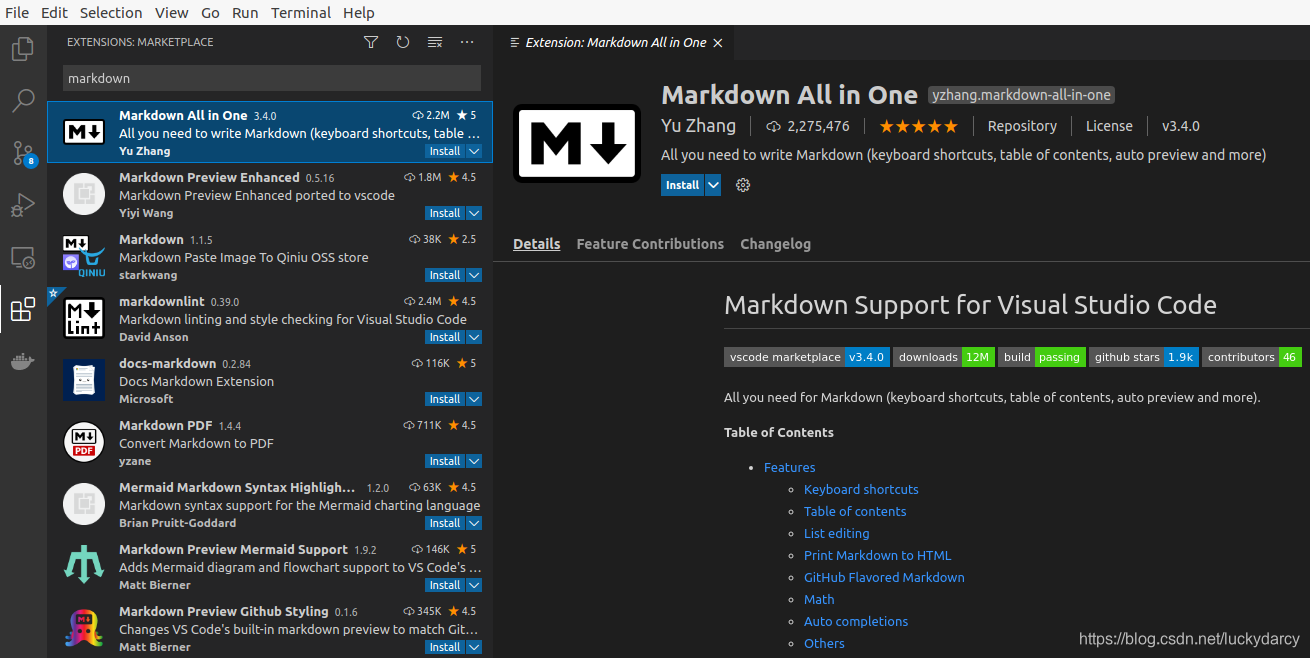Follow the Table of contents link

point(855,511)
